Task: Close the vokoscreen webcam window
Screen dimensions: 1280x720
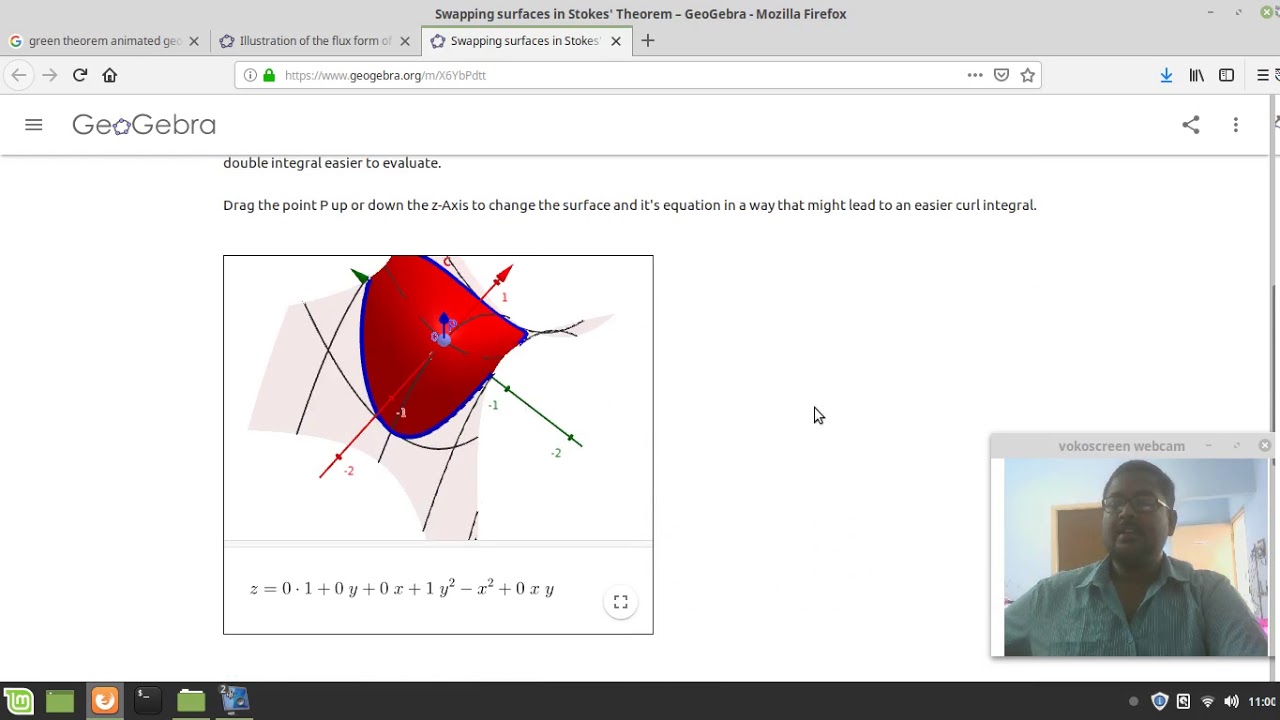Action: coord(1264,446)
